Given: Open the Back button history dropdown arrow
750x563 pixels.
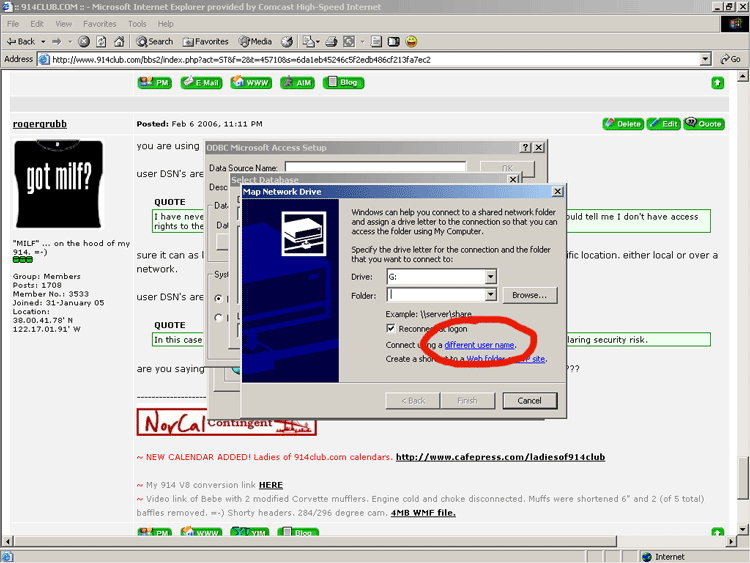Looking at the screenshot, I should pyautogui.click(x=43, y=42).
